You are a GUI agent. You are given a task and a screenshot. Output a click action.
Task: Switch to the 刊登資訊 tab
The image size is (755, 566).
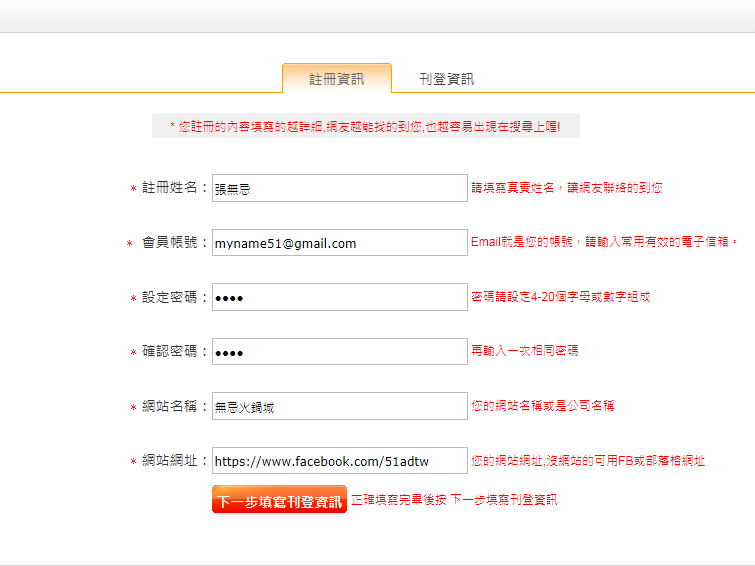[x=446, y=79]
